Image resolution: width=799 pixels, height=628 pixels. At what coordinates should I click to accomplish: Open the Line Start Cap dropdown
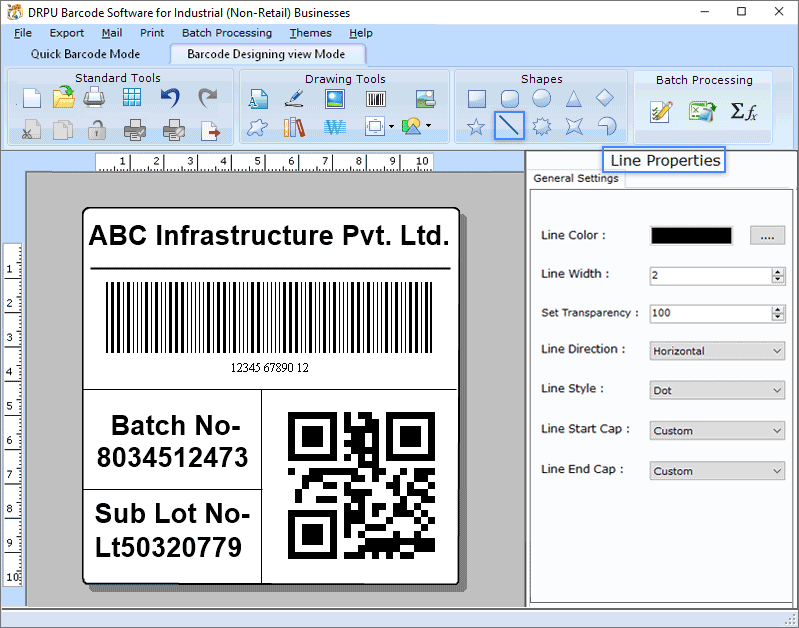pos(717,431)
